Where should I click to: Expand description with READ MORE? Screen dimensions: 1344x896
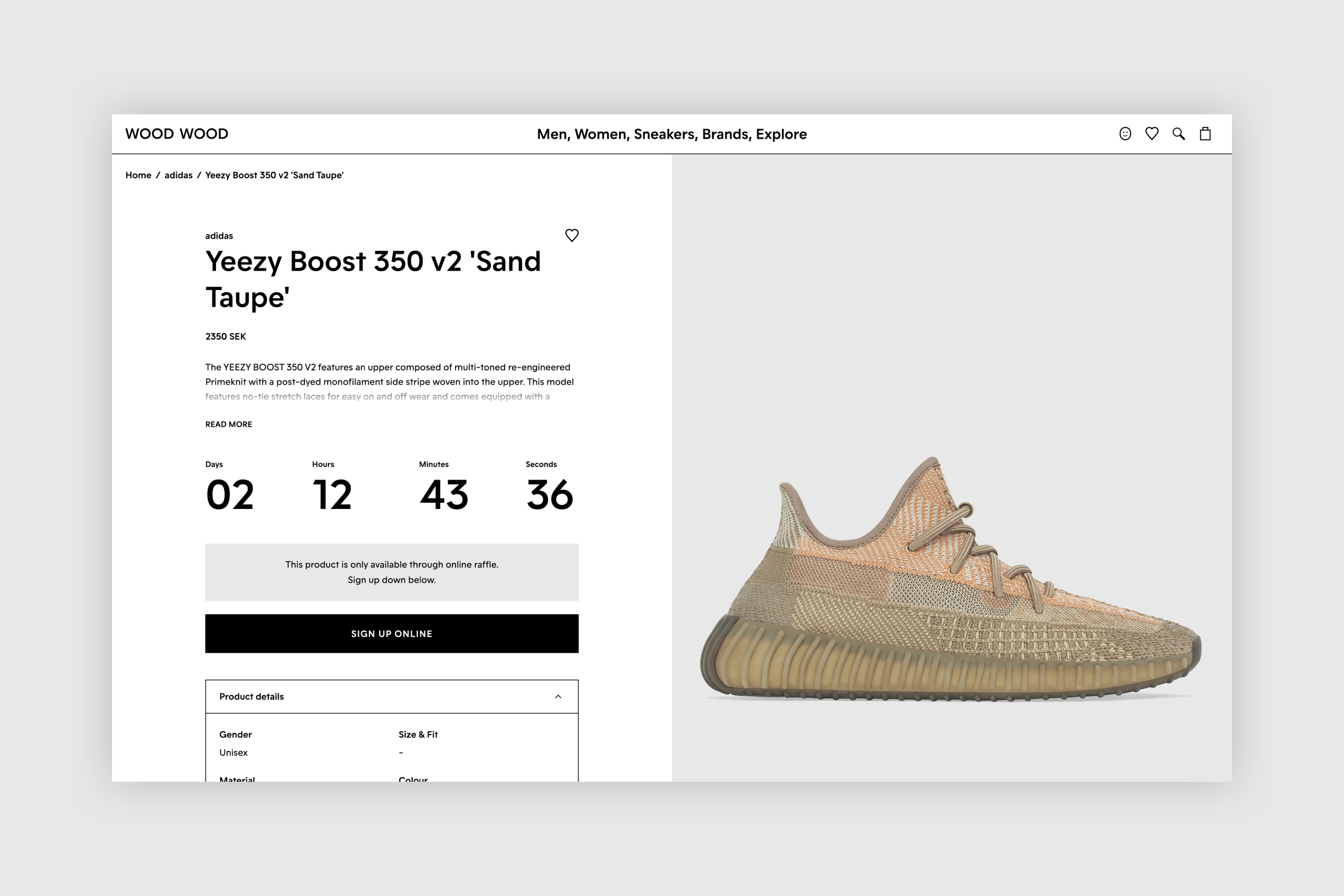pos(228,424)
